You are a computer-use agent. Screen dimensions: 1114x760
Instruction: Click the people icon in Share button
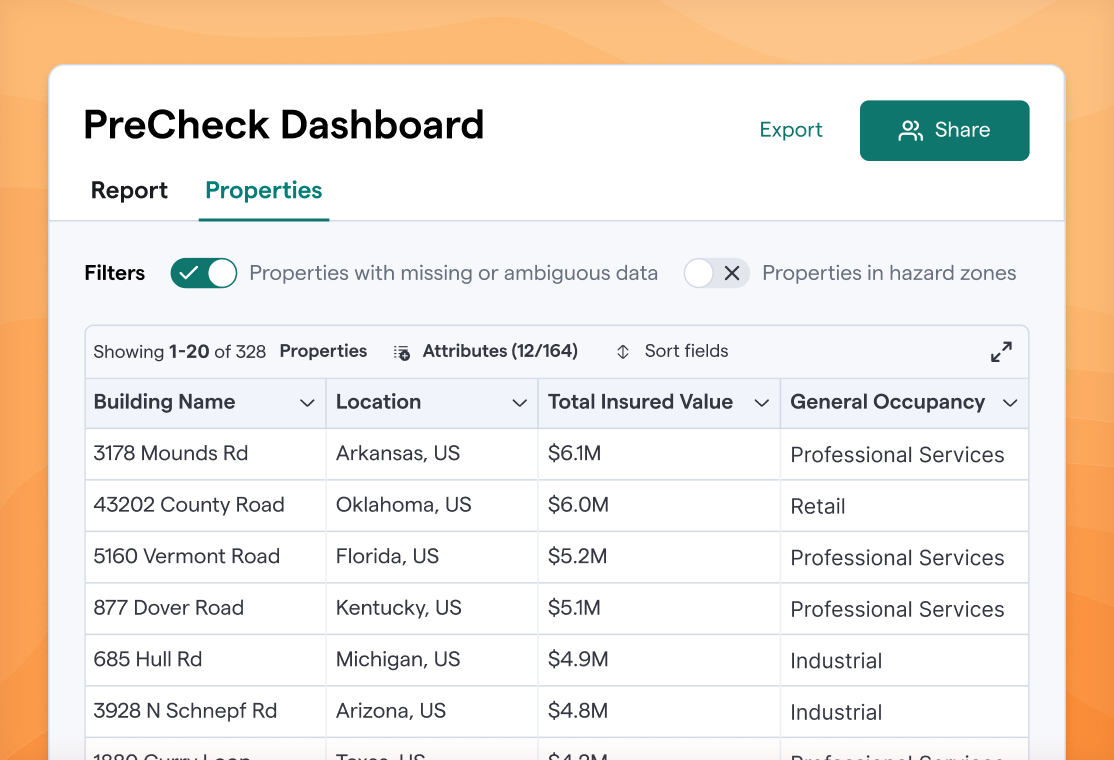tap(910, 131)
